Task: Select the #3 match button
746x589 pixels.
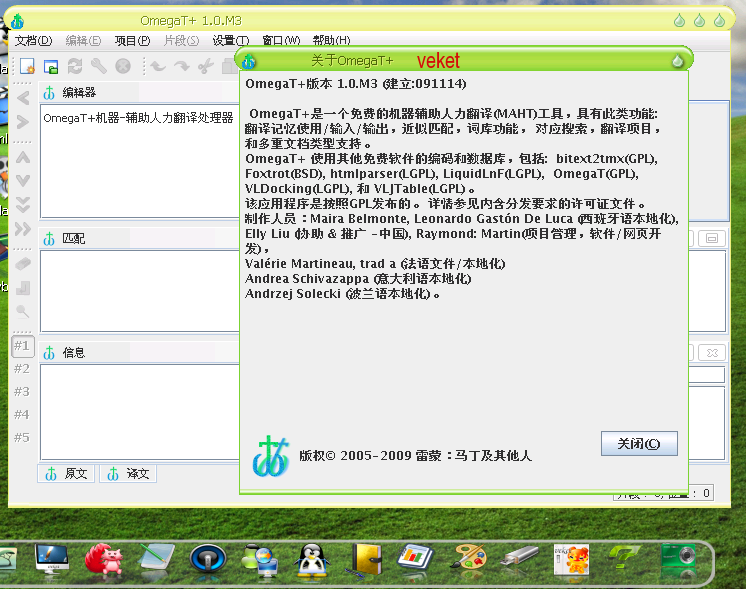Action: 22,392
